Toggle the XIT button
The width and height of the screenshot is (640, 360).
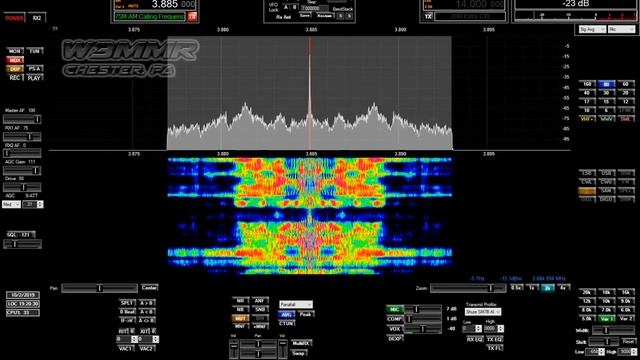pyautogui.click(x=144, y=331)
